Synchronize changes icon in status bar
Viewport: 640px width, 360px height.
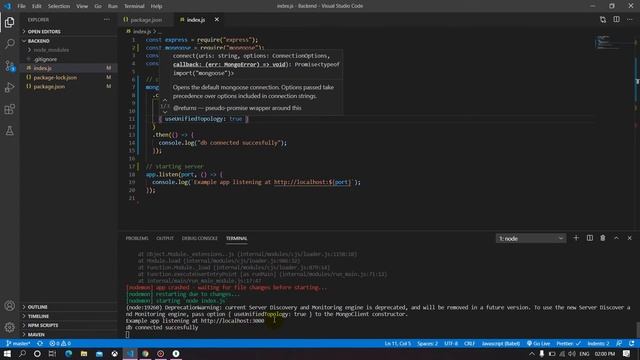40,343
